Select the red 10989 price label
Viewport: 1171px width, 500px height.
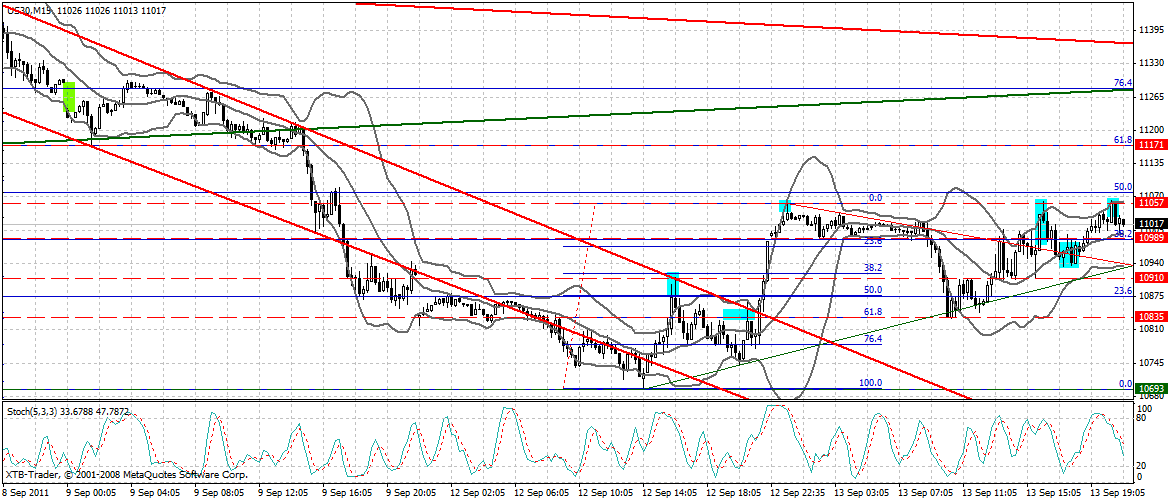coord(1151,238)
